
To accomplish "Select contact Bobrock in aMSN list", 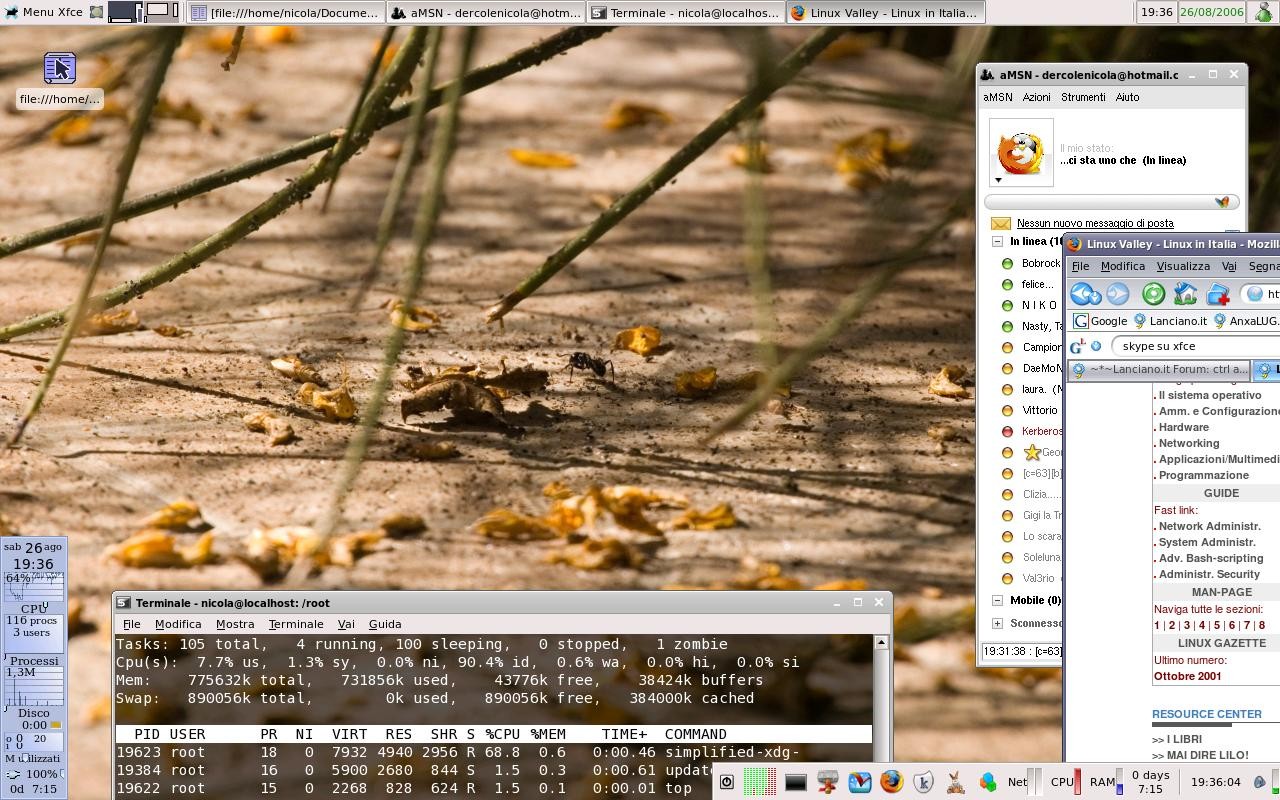I will tap(1040, 263).
